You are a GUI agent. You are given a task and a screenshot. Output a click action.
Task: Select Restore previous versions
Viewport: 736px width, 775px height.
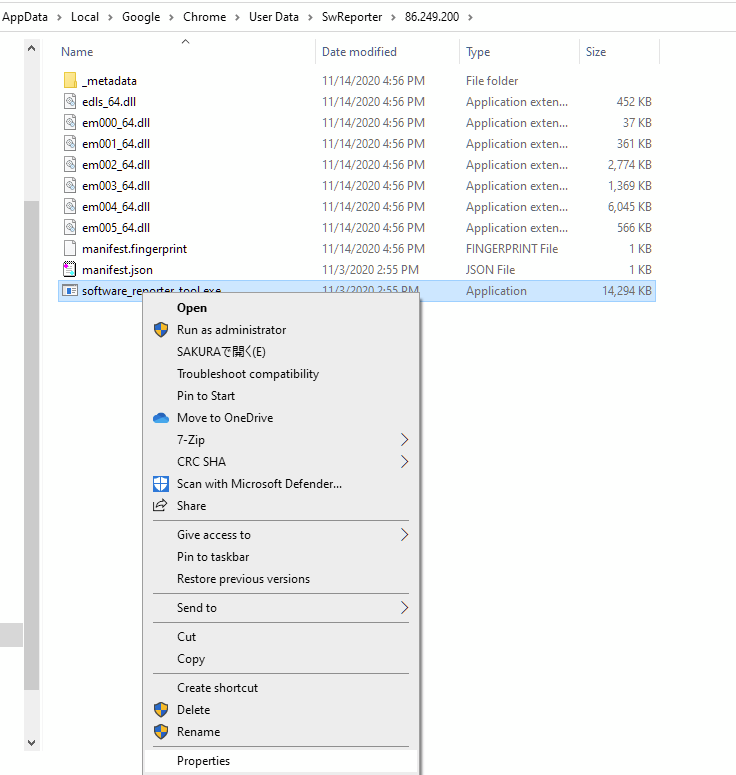(281, 579)
